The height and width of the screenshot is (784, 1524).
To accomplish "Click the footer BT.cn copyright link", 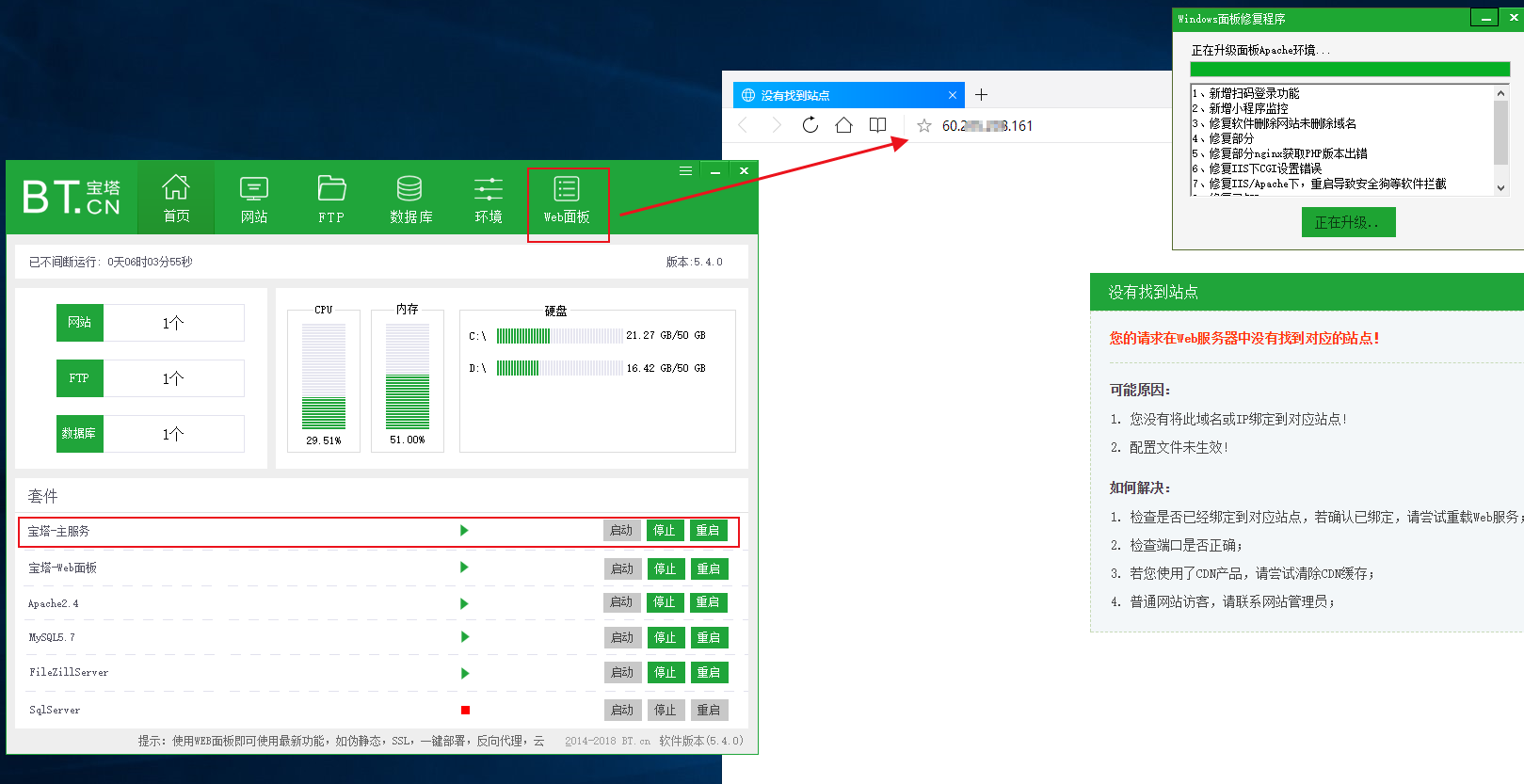I will pos(607,741).
